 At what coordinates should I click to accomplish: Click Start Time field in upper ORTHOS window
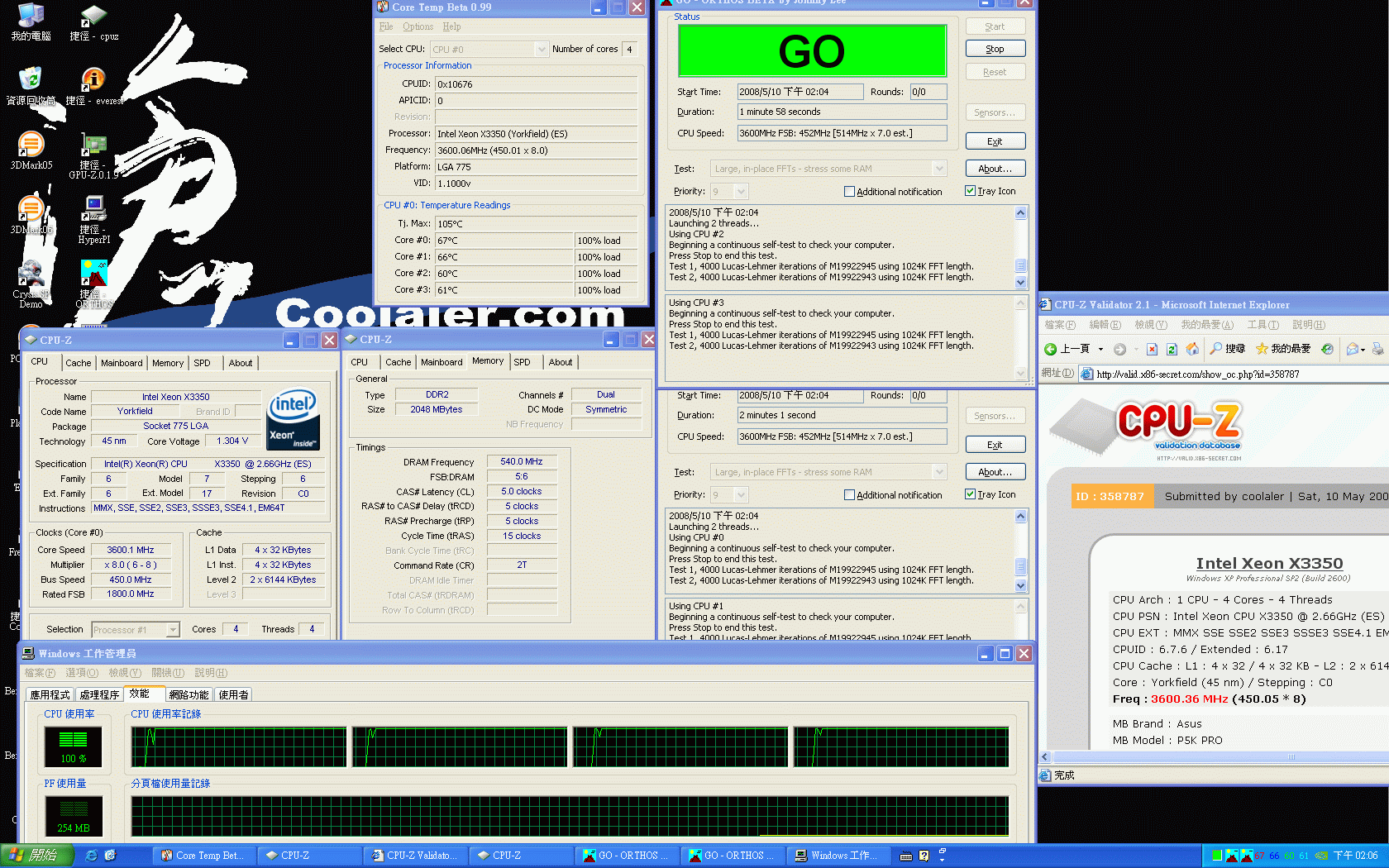pyautogui.click(x=800, y=93)
